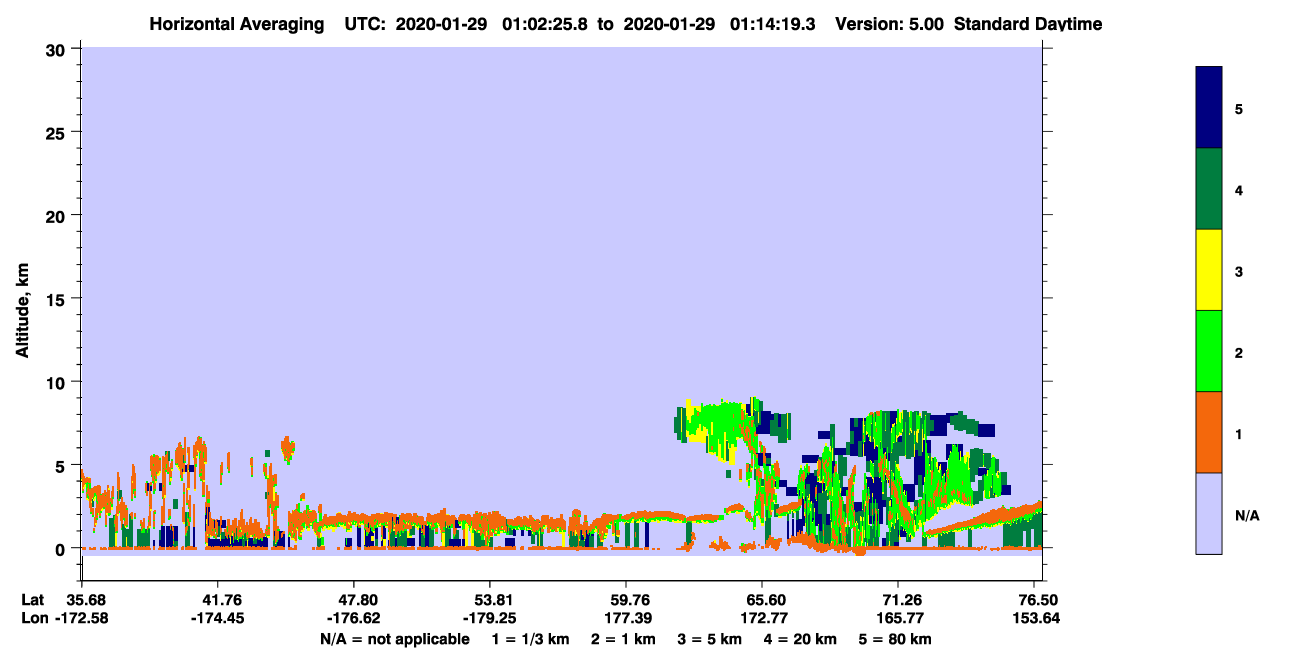1300x667 pixels.
Task: Click longitude value 172.77
Action: pos(762,618)
